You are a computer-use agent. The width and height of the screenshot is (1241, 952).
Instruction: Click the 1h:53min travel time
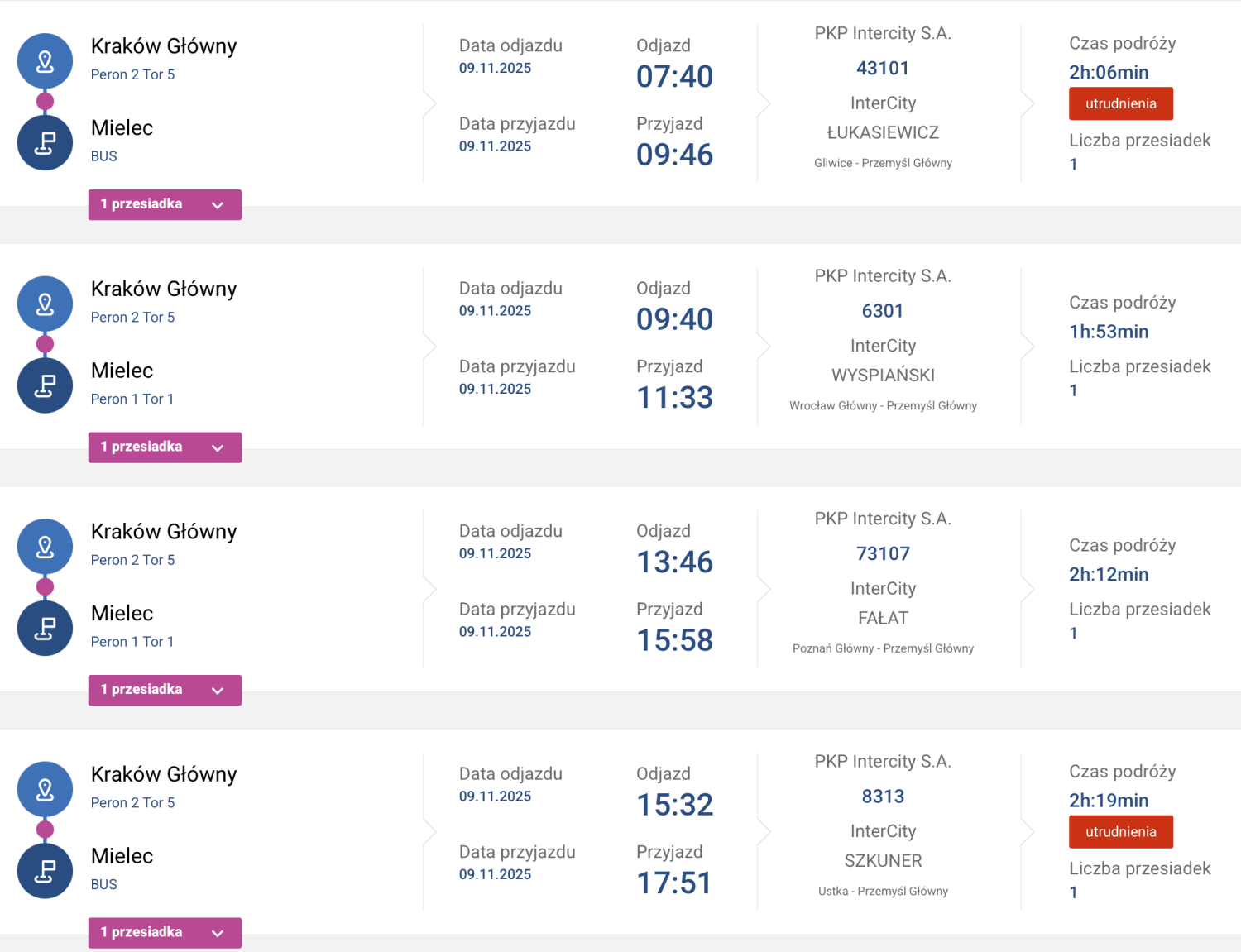click(x=1109, y=332)
